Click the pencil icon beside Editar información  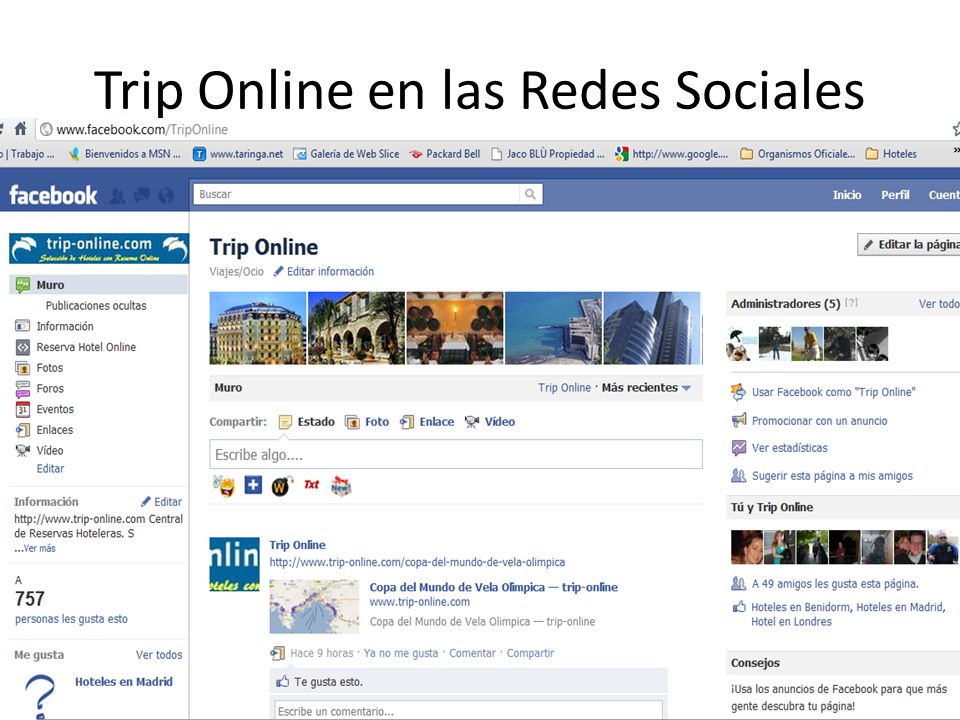(x=279, y=271)
